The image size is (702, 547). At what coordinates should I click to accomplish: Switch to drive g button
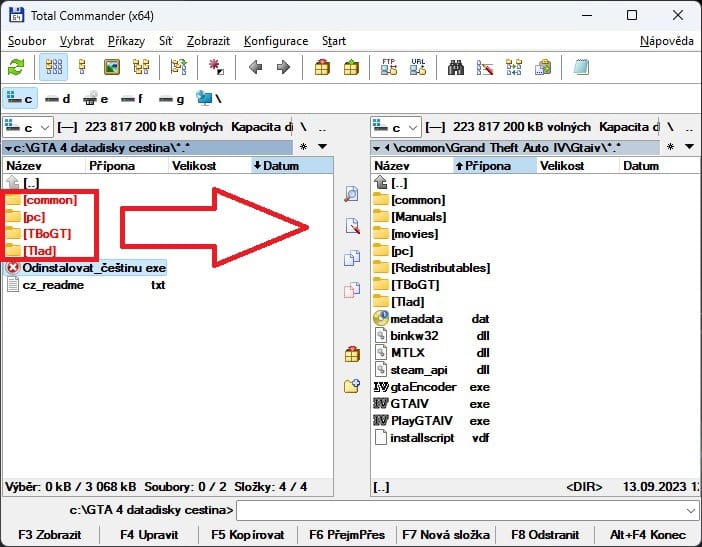pos(171,98)
